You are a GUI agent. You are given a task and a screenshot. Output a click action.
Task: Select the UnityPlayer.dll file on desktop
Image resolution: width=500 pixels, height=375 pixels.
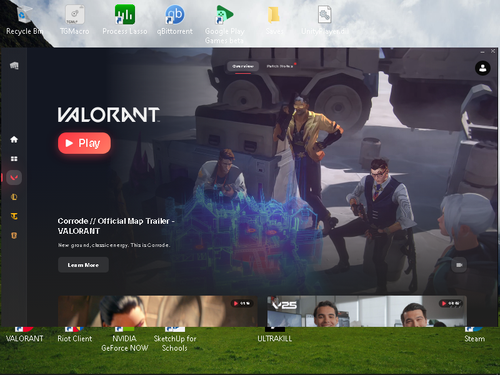pyautogui.click(x=325, y=20)
